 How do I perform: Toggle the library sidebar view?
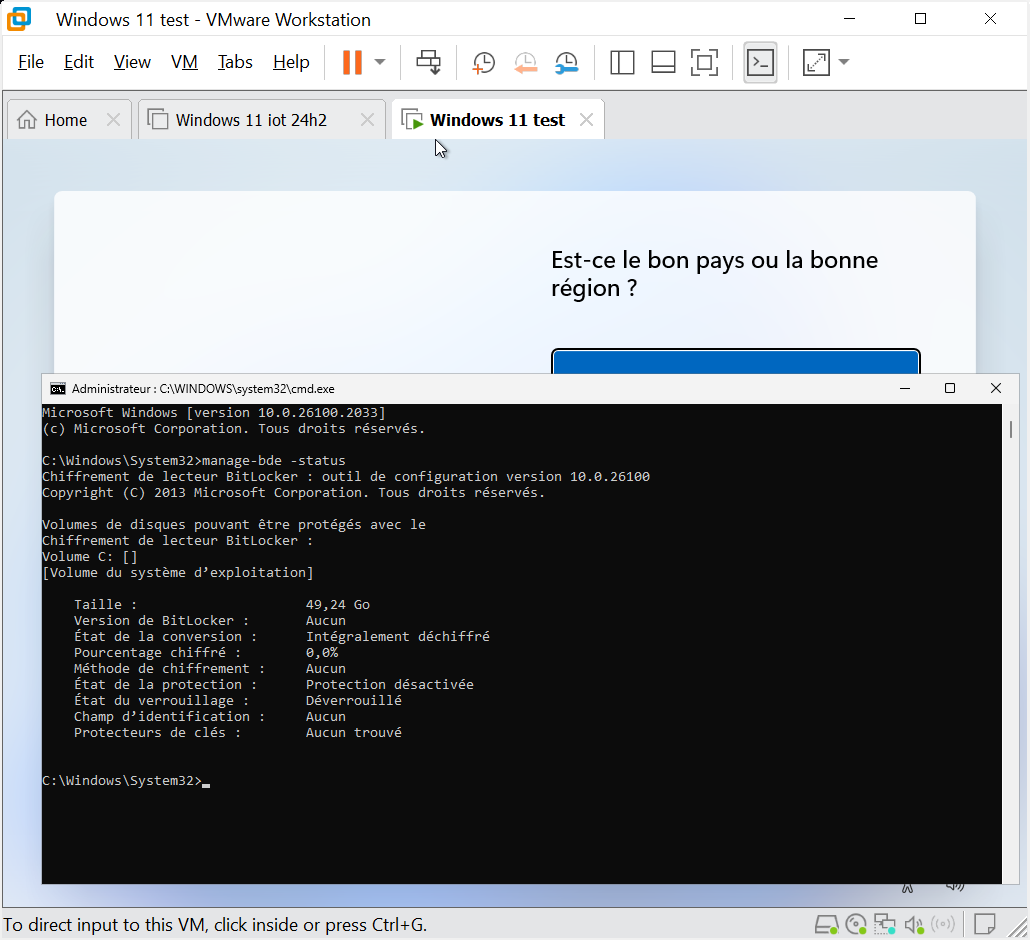621,62
